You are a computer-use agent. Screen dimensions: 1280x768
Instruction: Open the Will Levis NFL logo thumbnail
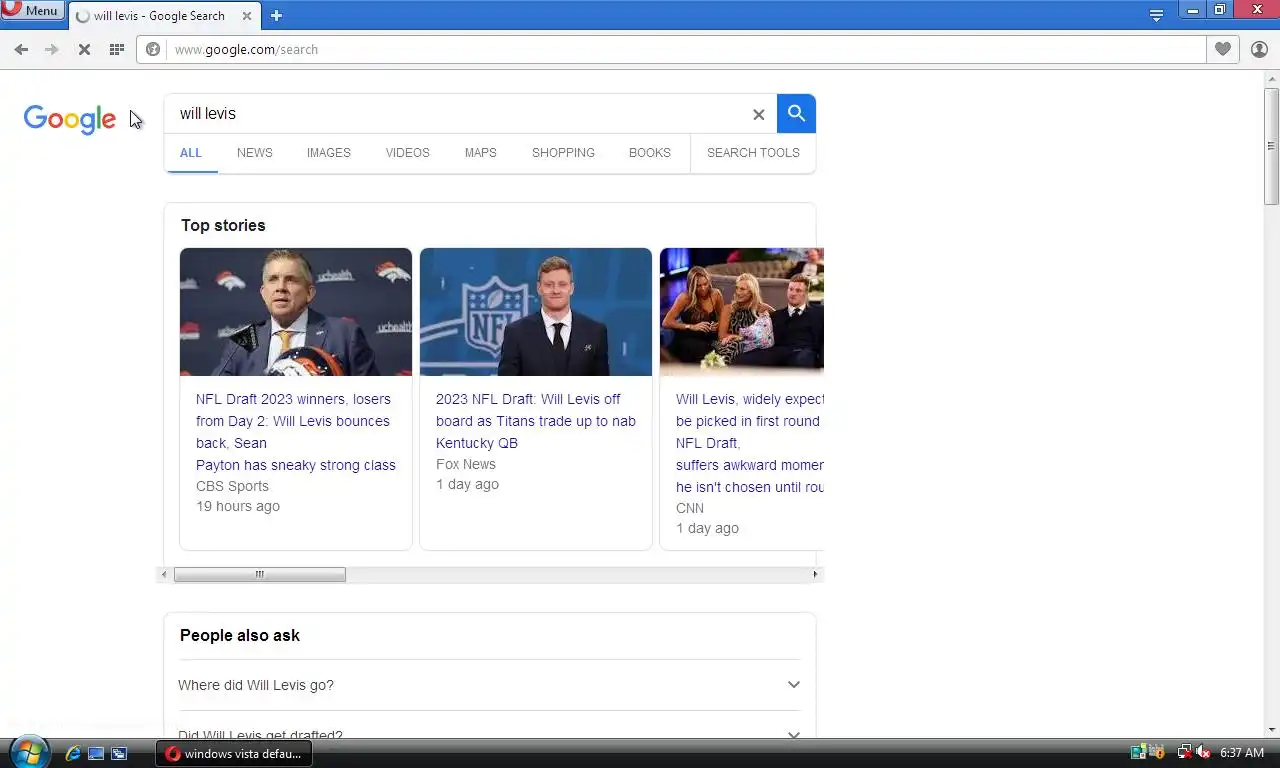536,312
